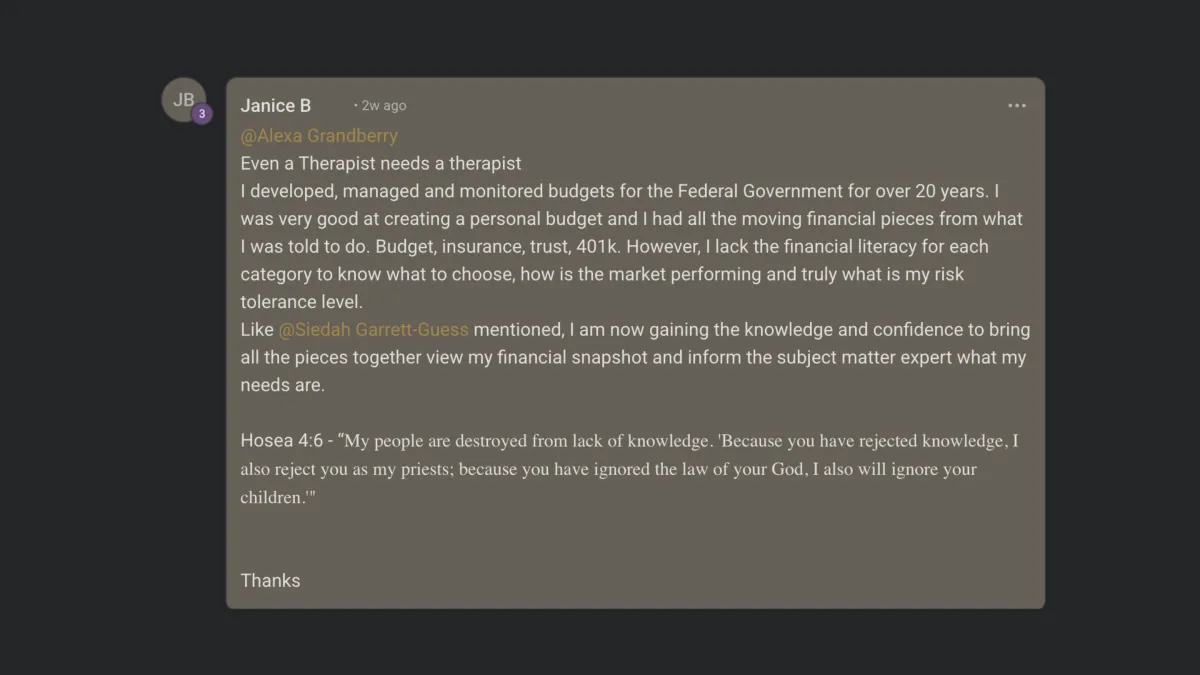1200x675 pixels.
Task: Open the three-dot options menu on comment
Action: click(1017, 105)
